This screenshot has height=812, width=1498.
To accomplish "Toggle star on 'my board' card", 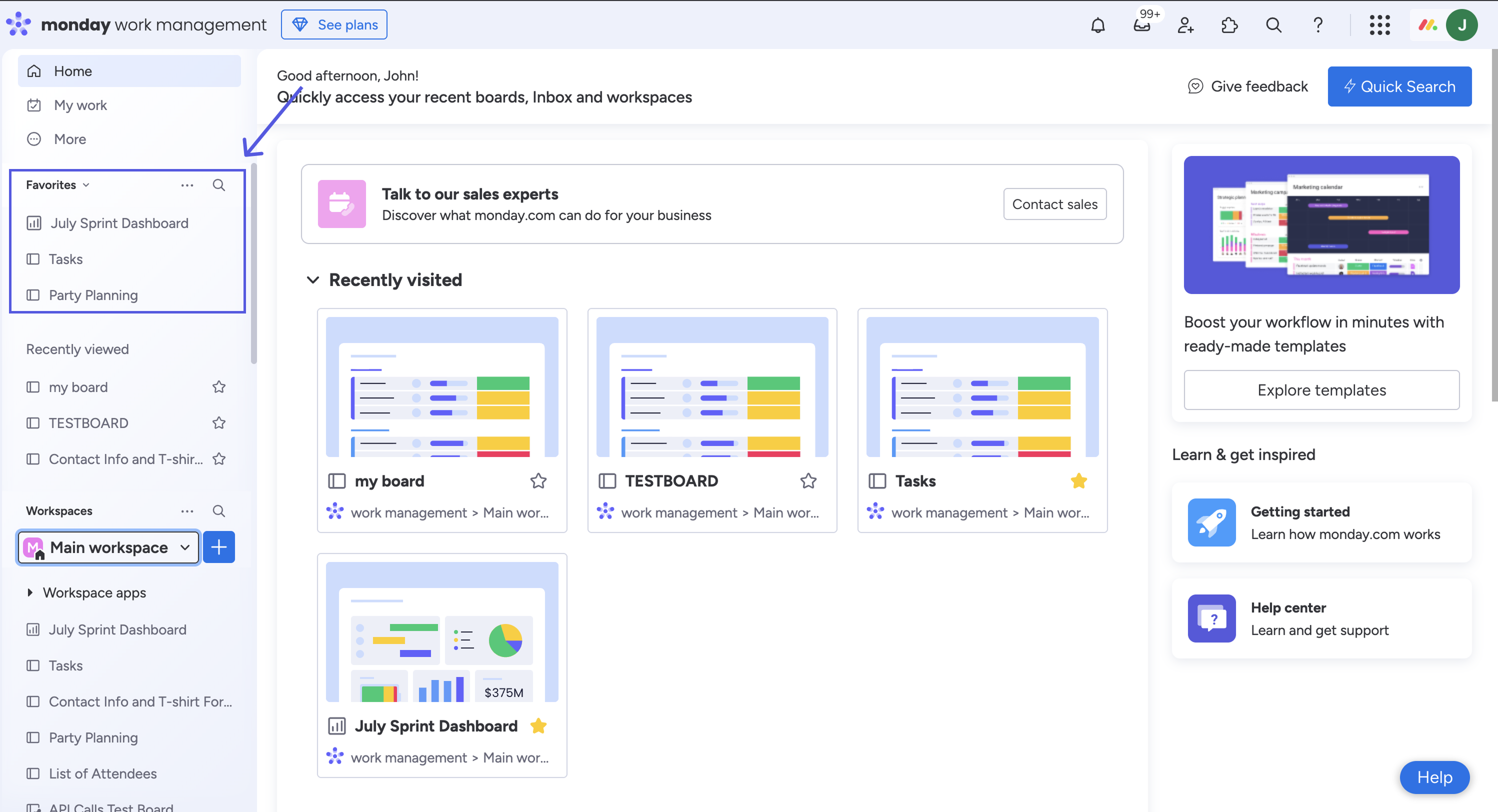I will [x=538, y=481].
